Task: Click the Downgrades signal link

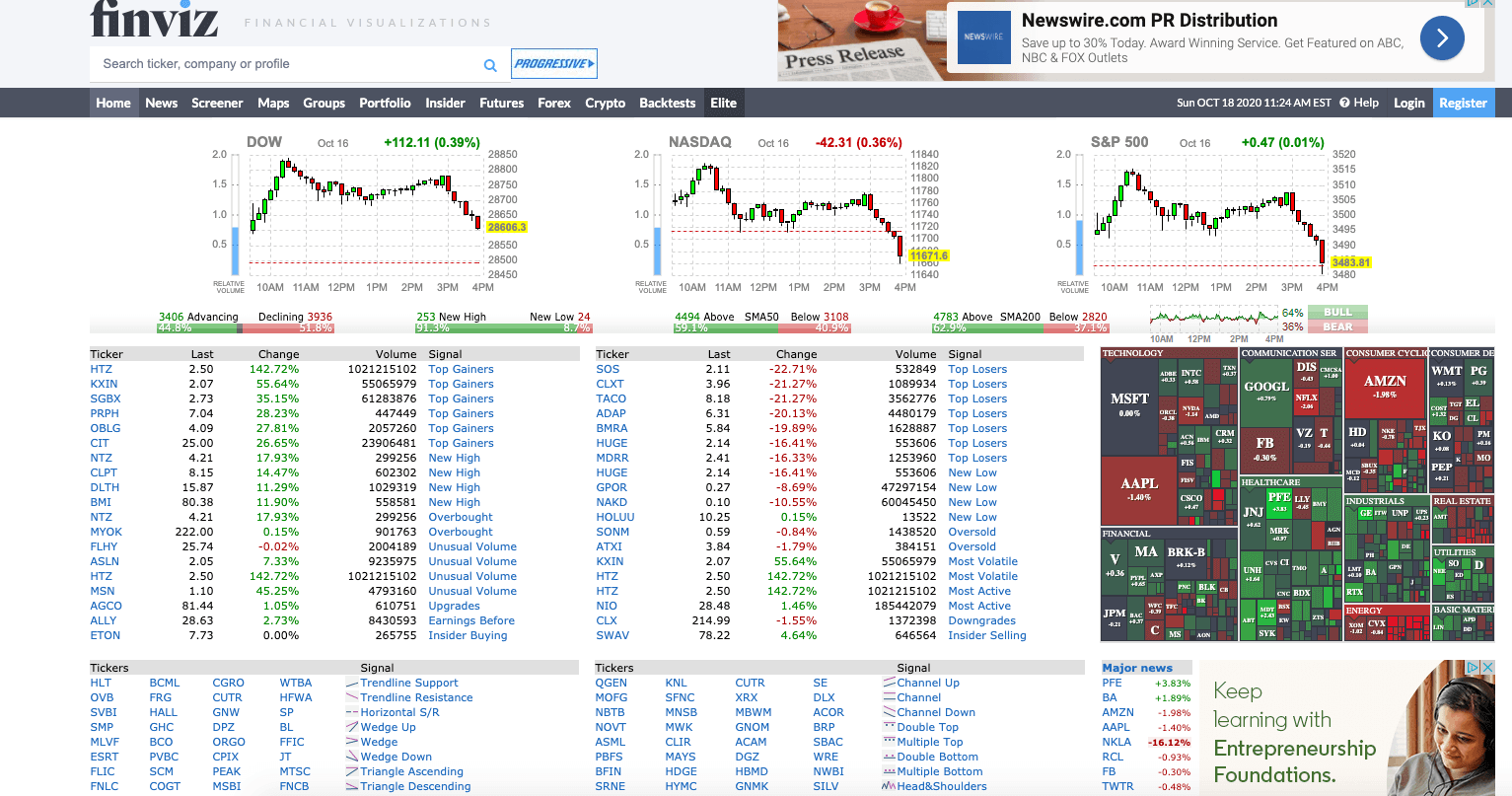Action: tap(981, 620)
